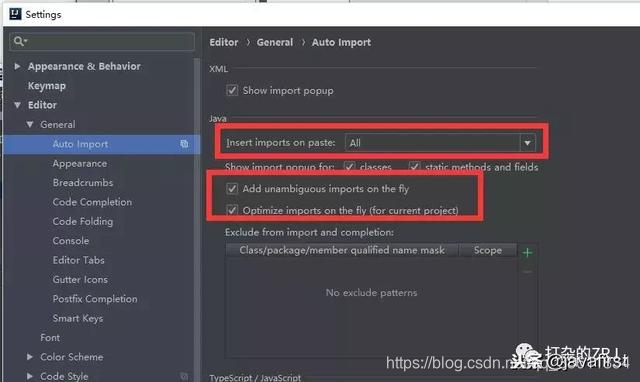The image size is (640, 382).
Task: Open Code Folding settings
Action: (83, 221)
